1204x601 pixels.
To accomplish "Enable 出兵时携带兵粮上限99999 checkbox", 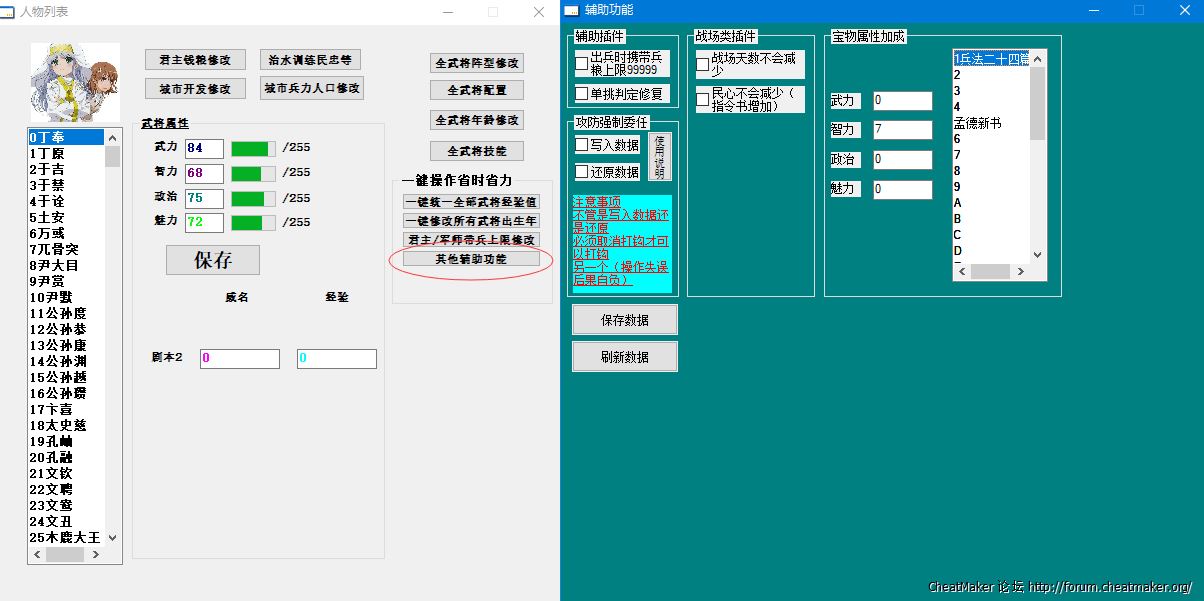I will [x=582, y=64].
